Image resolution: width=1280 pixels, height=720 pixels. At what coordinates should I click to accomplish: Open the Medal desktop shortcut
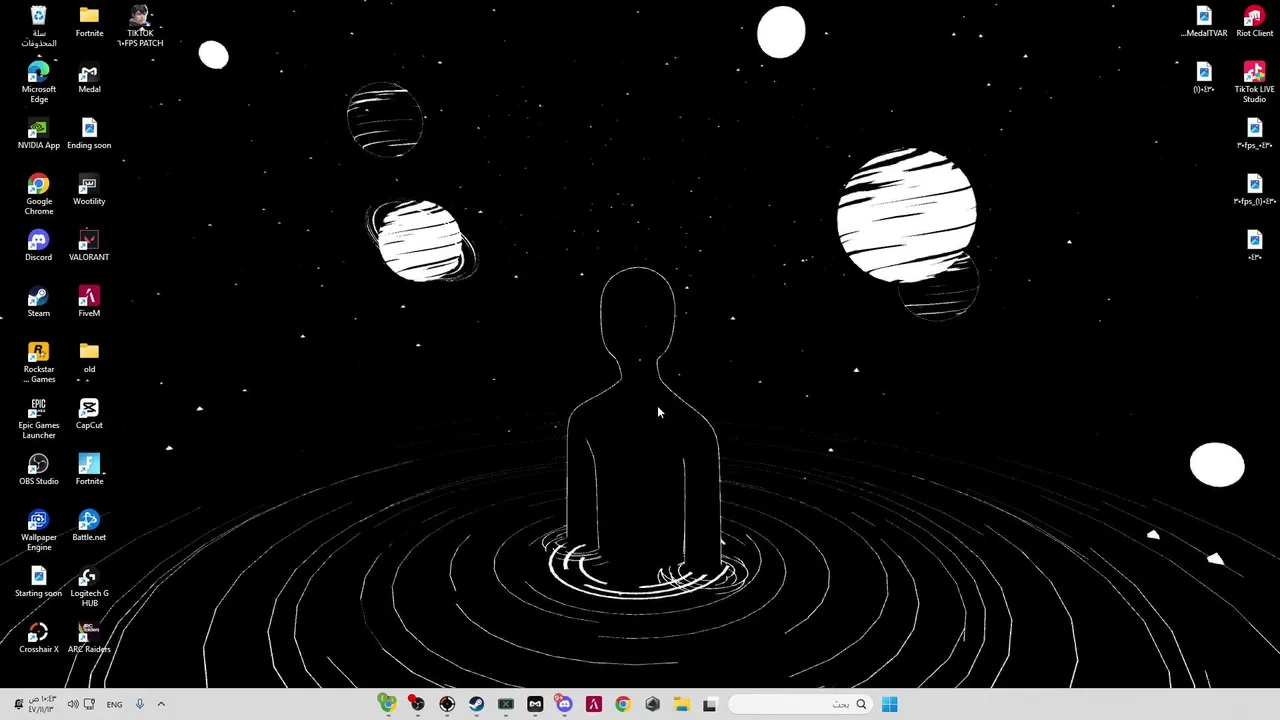[x=89, y=78]
